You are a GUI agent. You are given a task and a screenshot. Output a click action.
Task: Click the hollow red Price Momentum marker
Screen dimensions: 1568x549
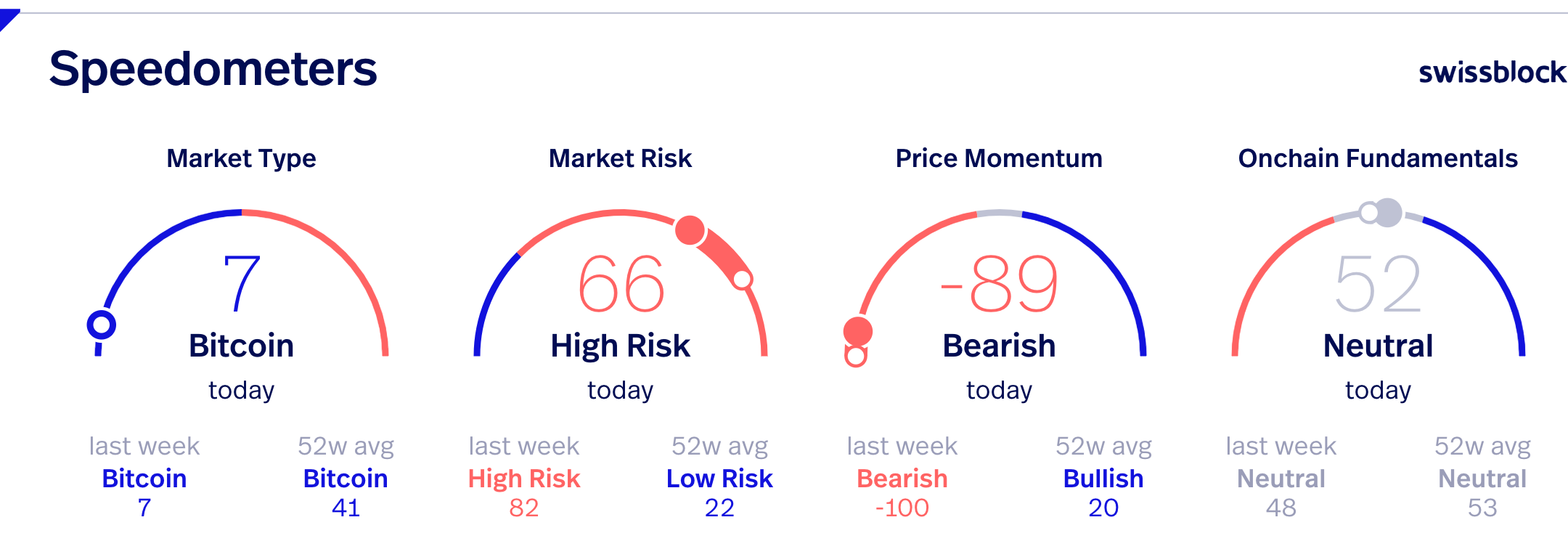coord(856,356)
